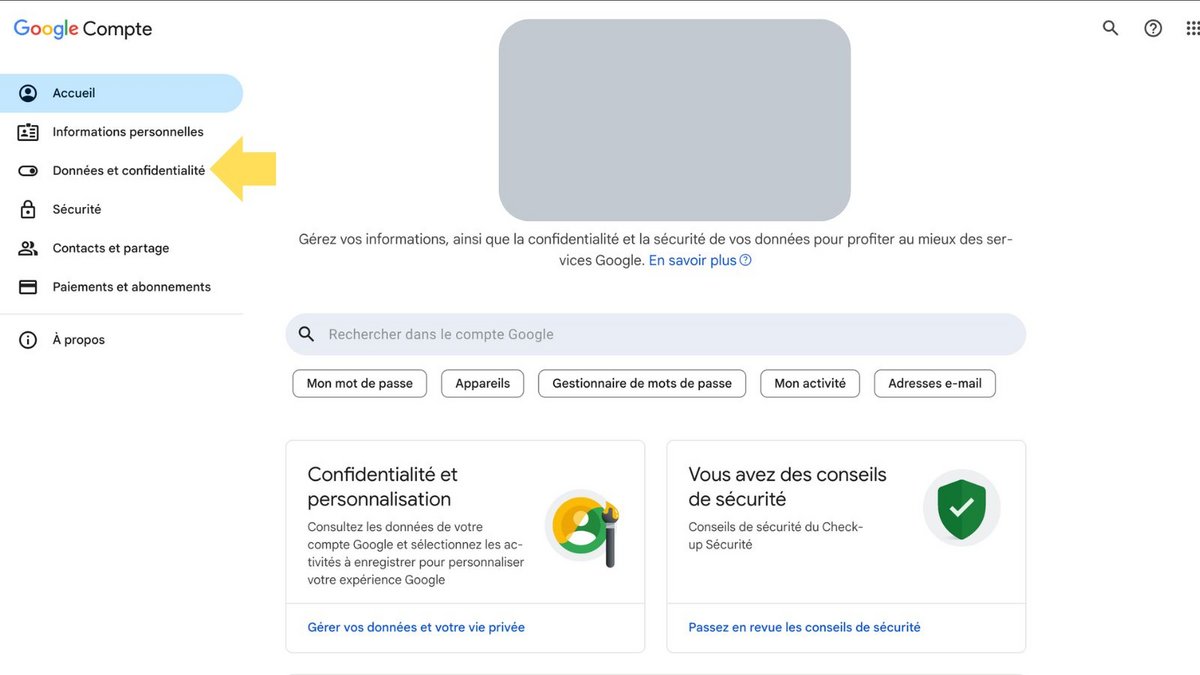Click the Données et confidentialité icon
Viewport: 1200px width, 675px height.
coord(28,170)
